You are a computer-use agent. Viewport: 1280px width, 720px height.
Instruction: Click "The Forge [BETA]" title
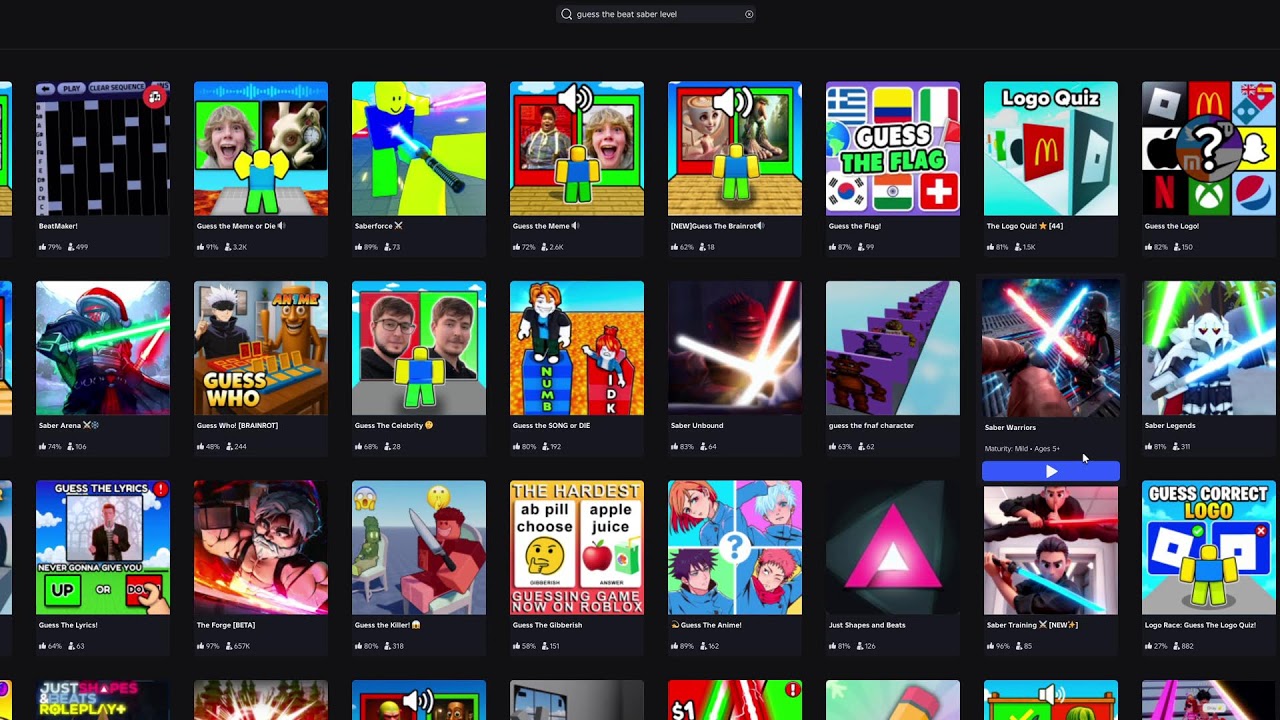tap(226, 626)
